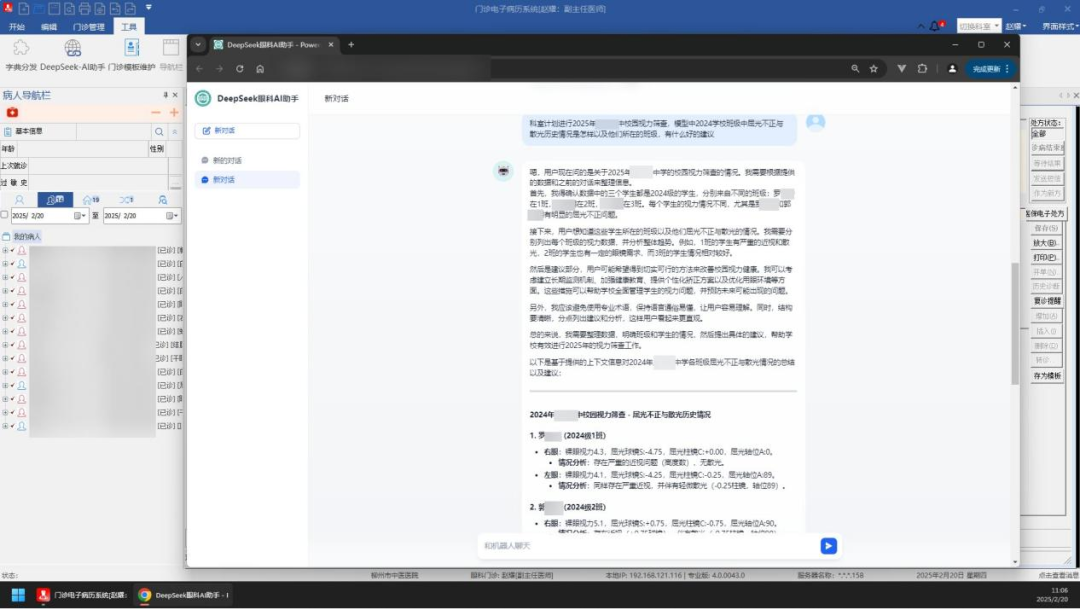
Task: Click the orange minus icon in 病人导航栏
Action: (x=156, y=112)
